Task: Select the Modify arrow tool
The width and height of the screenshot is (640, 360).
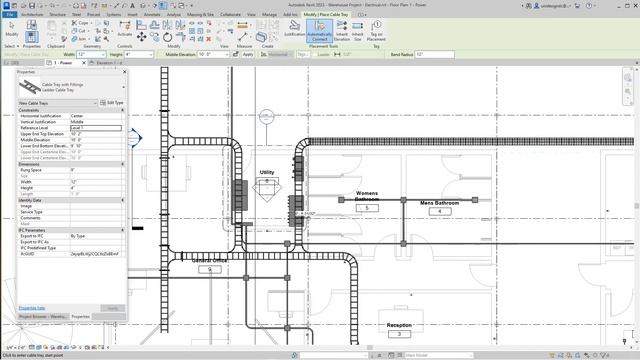Action: point(11,29)
